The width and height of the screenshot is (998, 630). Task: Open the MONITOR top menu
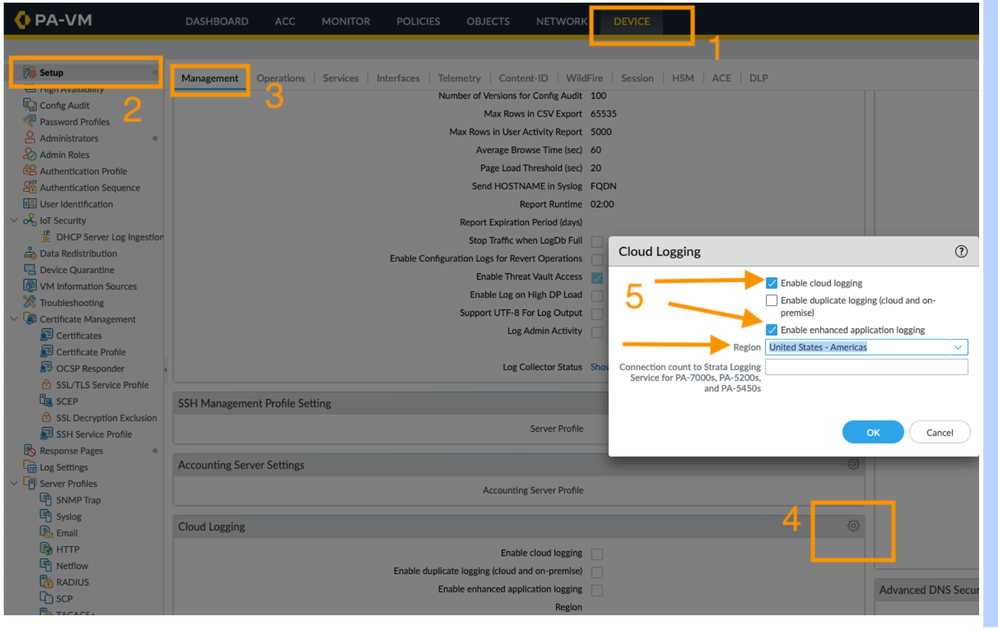pos(346,21)
